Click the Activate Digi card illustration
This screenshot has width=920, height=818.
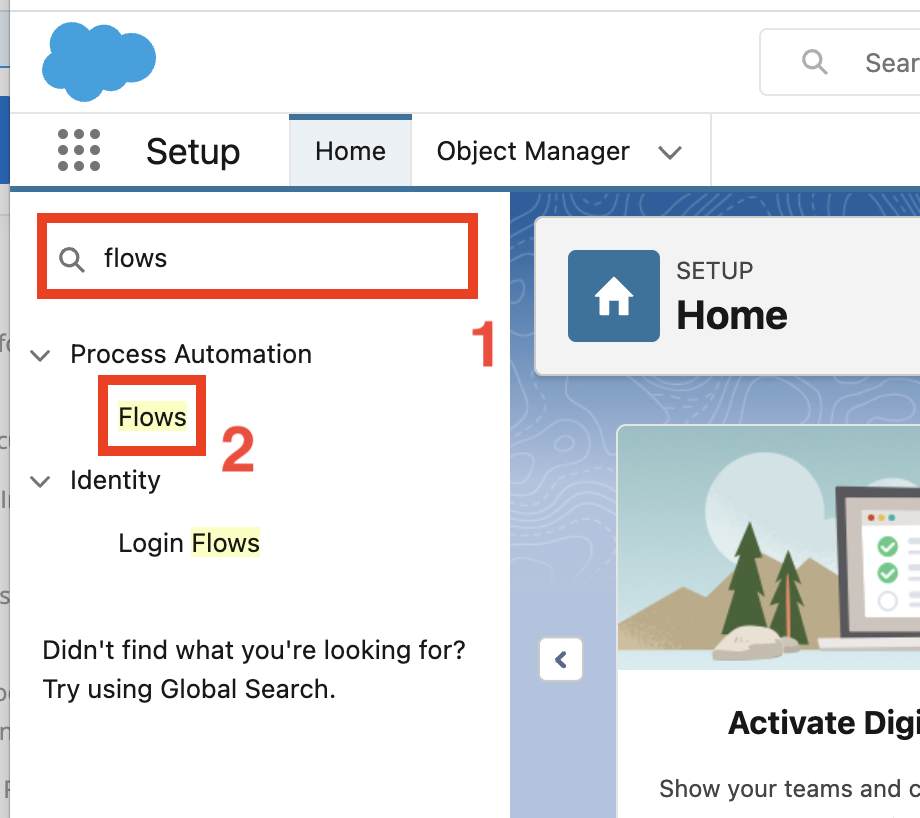coord(769,547)
